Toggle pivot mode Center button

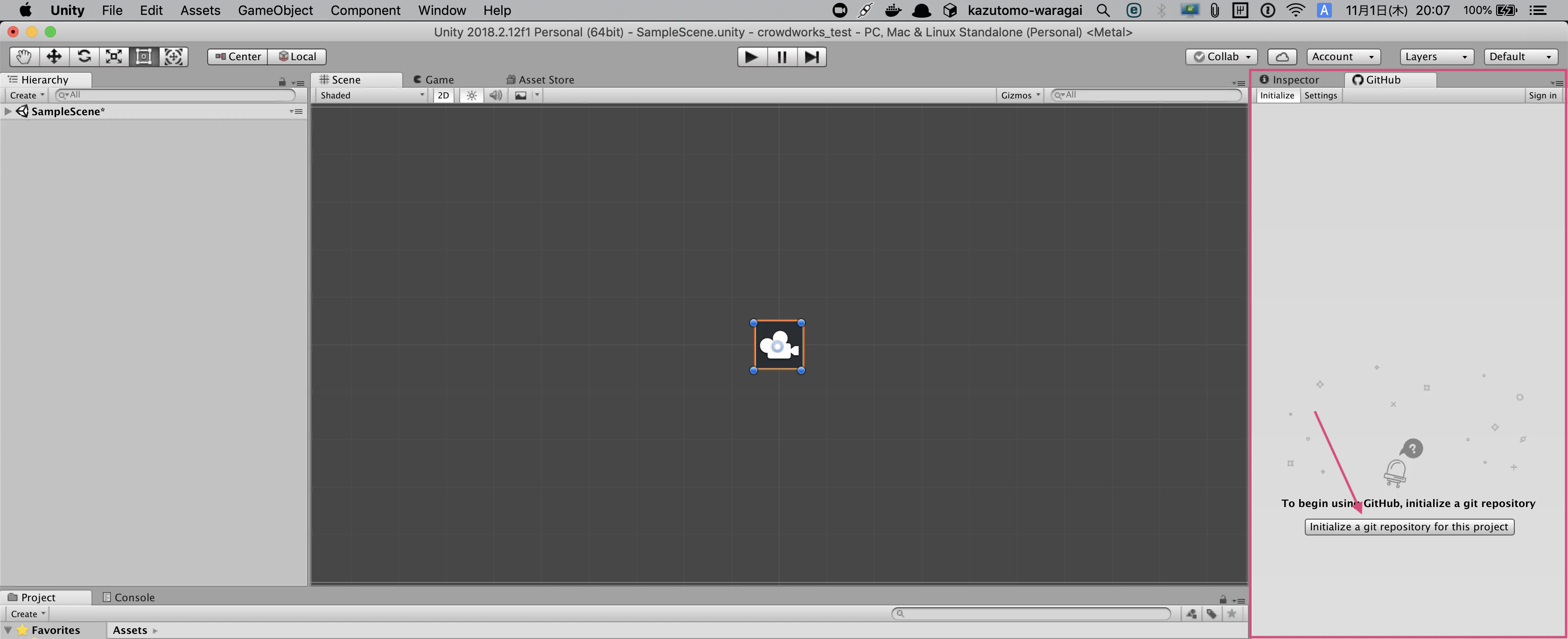point(238,56)
